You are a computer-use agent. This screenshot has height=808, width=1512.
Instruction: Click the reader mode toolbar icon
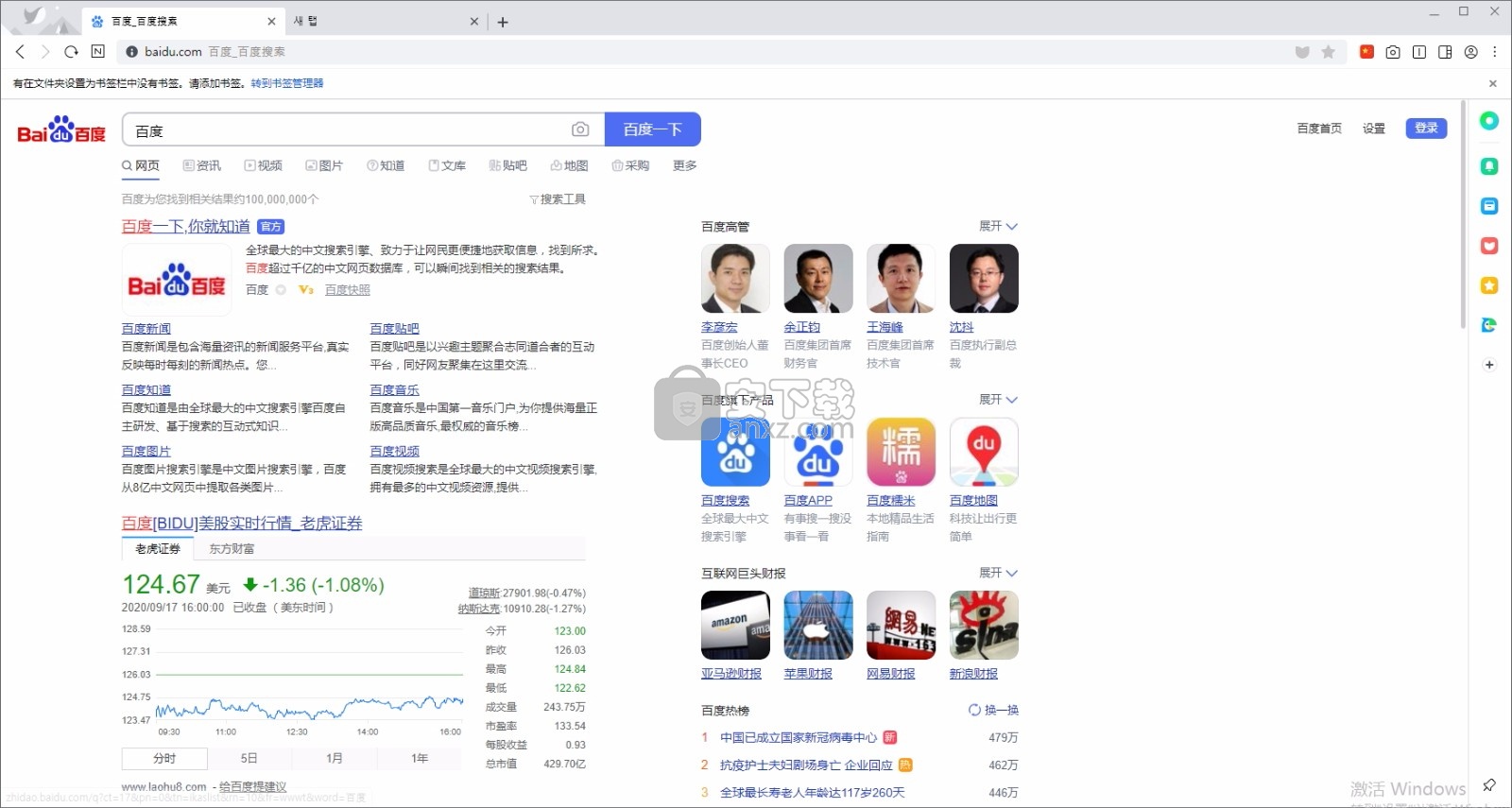[1418, 52]
